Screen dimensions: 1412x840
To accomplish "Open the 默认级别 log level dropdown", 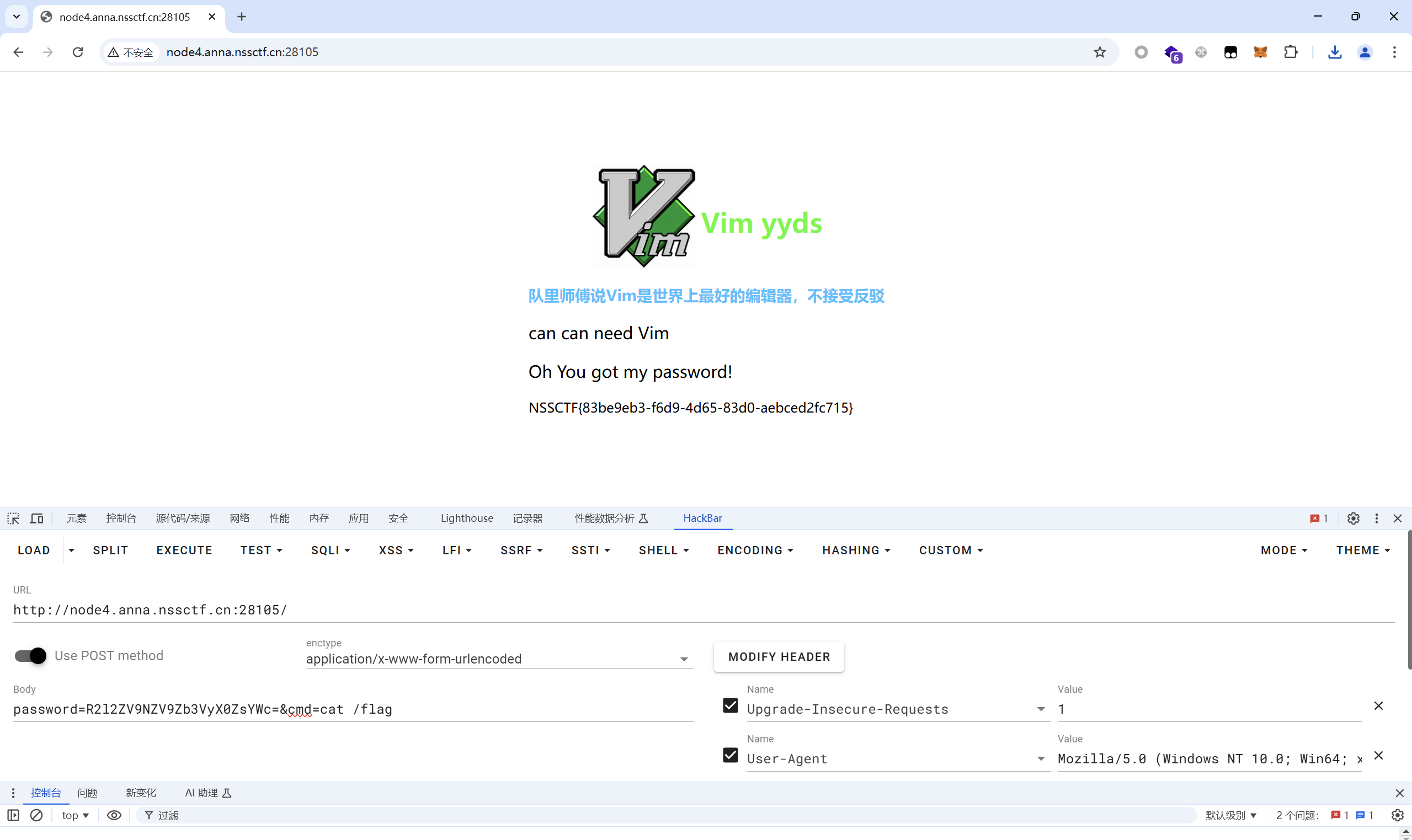I will [1231, 815].
